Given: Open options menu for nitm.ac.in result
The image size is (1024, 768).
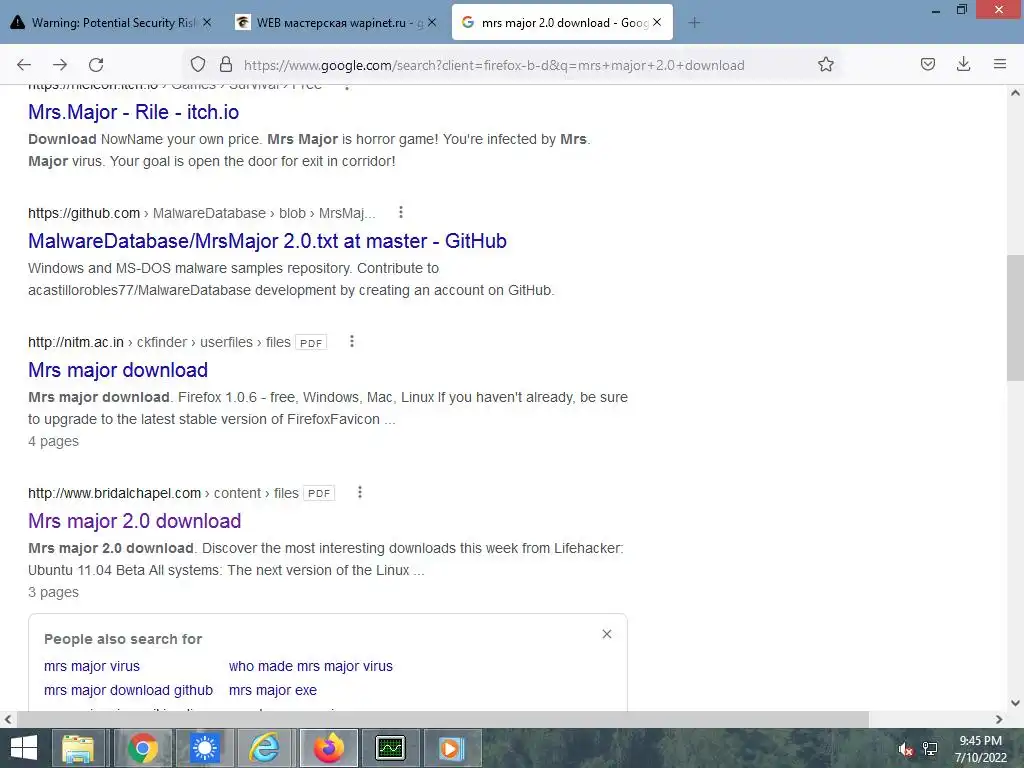Looking at the screenshot, I should pyautogui.click(x=352, y=341).
